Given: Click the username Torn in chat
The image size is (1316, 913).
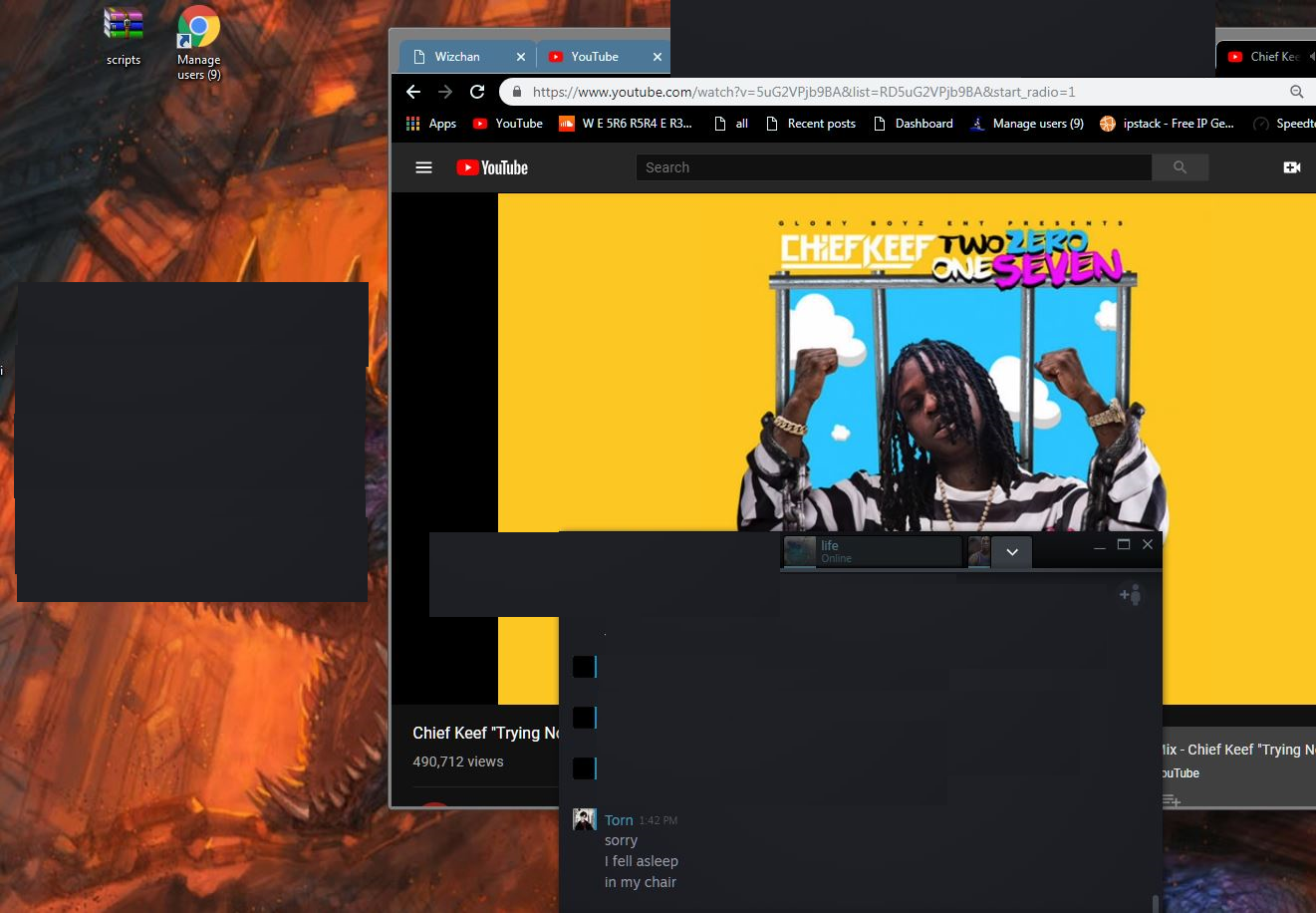Looking at the screenshot, I should pos(619,820).
